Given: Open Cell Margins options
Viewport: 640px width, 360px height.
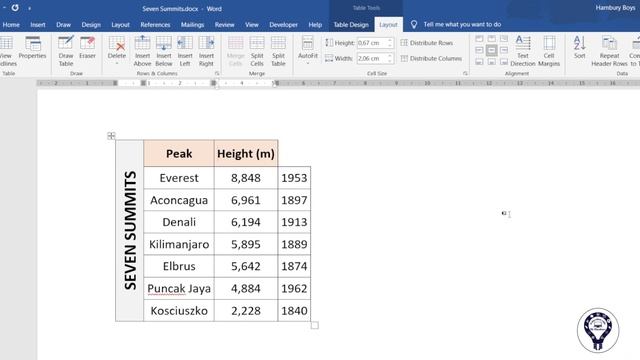Looking at the screenshot, I should coord(549,51).
